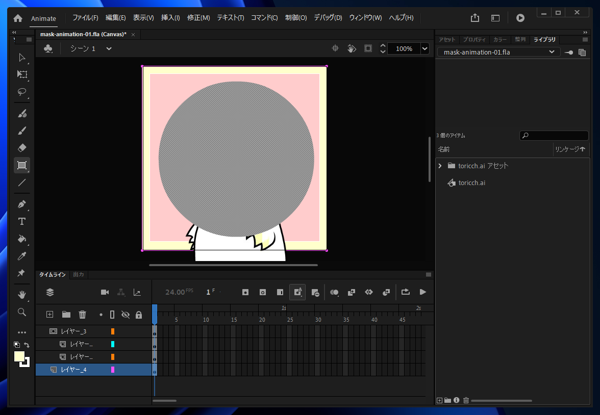Screen dimensions: 600x415
Task: Click the fill color swatch in toolbar
Action: pos(19,357)
